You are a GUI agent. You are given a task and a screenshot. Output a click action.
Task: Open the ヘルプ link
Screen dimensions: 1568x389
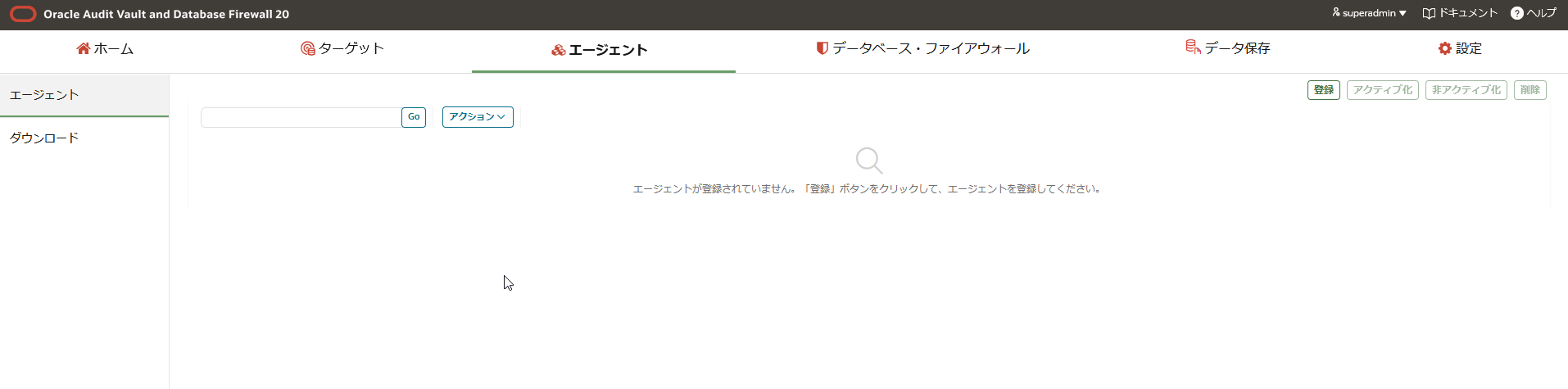[1534, 13]
